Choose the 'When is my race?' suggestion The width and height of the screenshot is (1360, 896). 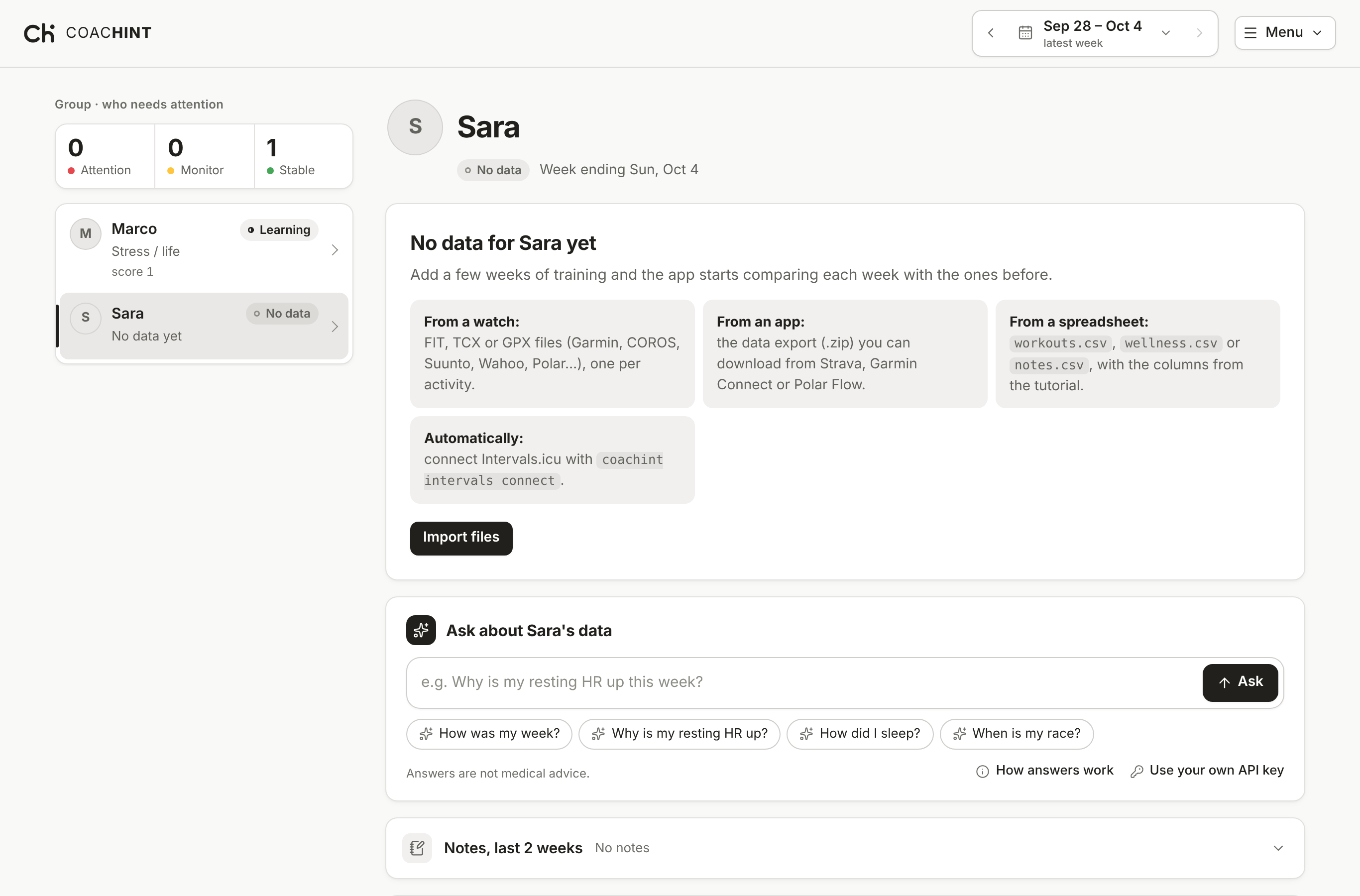pyautogui.click(x=1017, y=734)
